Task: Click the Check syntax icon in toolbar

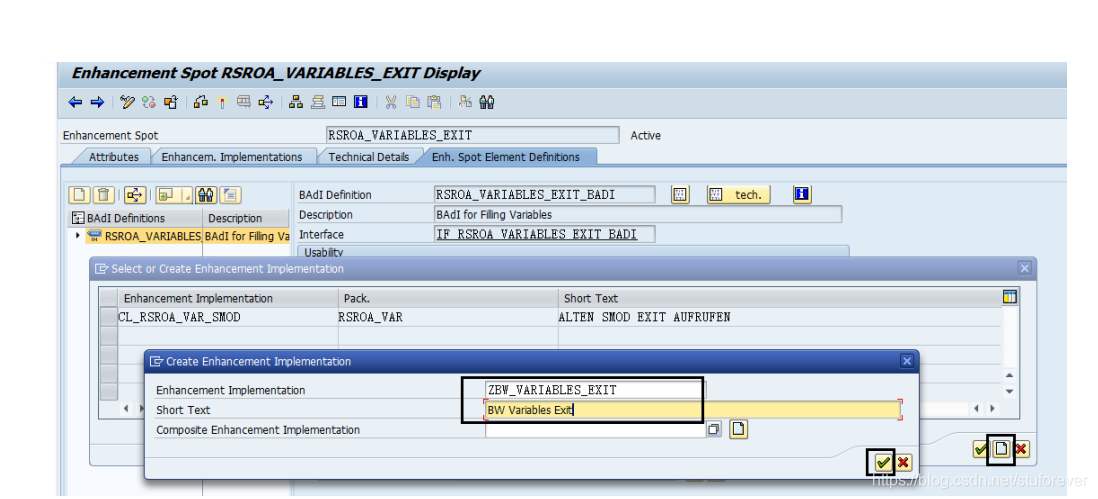Action: (x=201, y=103)
